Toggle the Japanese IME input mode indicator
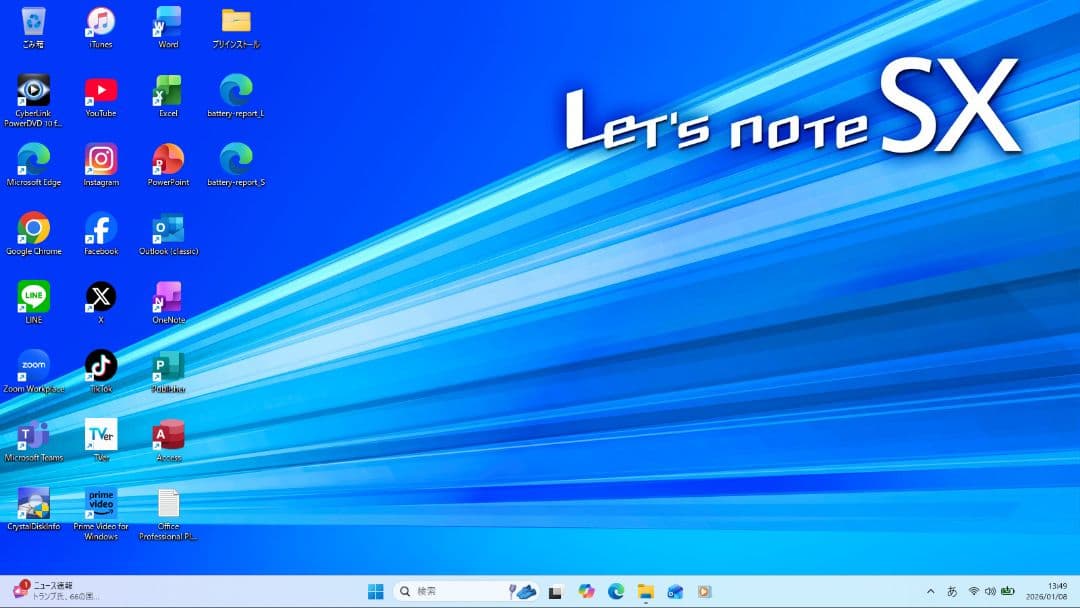The height and width of the screenshot is (608, 1080). 952,591
